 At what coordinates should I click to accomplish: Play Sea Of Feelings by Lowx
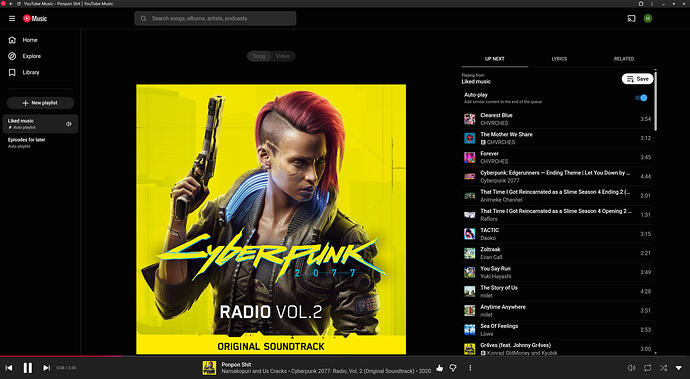point(558,330)
